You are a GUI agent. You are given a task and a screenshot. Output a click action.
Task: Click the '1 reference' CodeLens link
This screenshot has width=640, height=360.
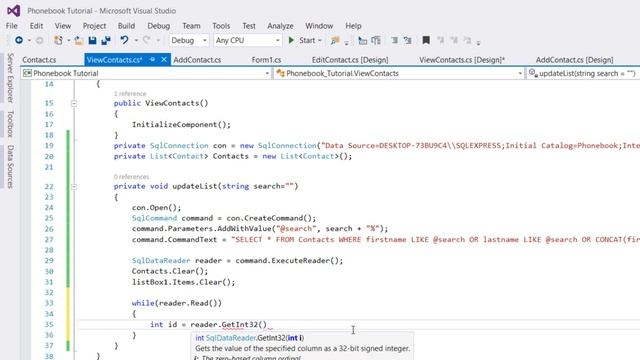[130, 93]
